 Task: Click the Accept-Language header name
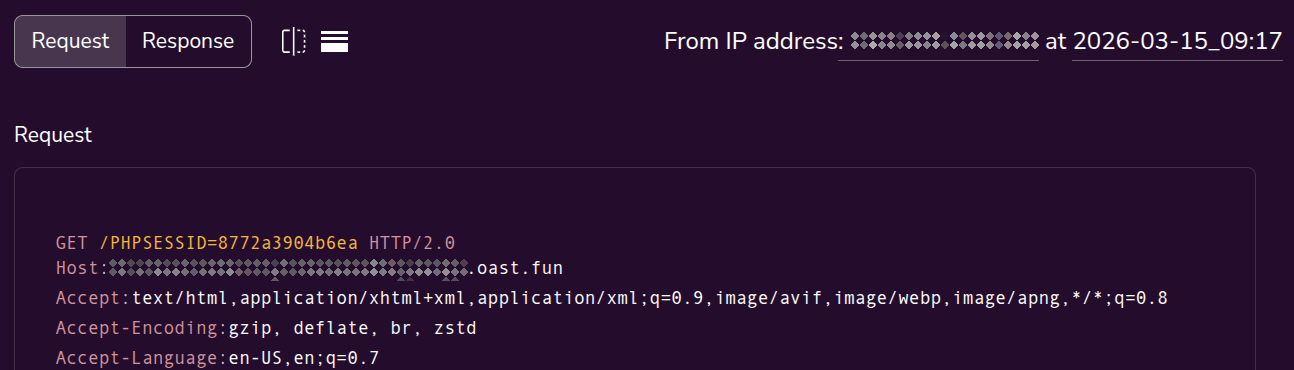point(142,357)
